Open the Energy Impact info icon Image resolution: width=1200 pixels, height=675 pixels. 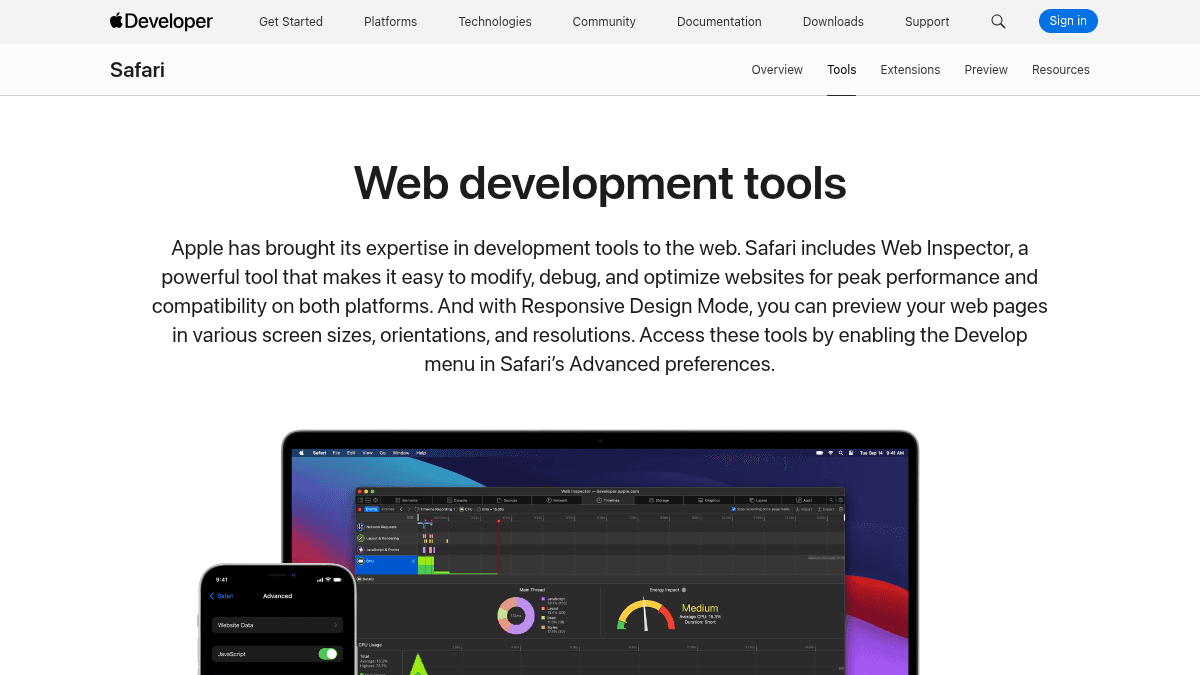click(684, 590)
